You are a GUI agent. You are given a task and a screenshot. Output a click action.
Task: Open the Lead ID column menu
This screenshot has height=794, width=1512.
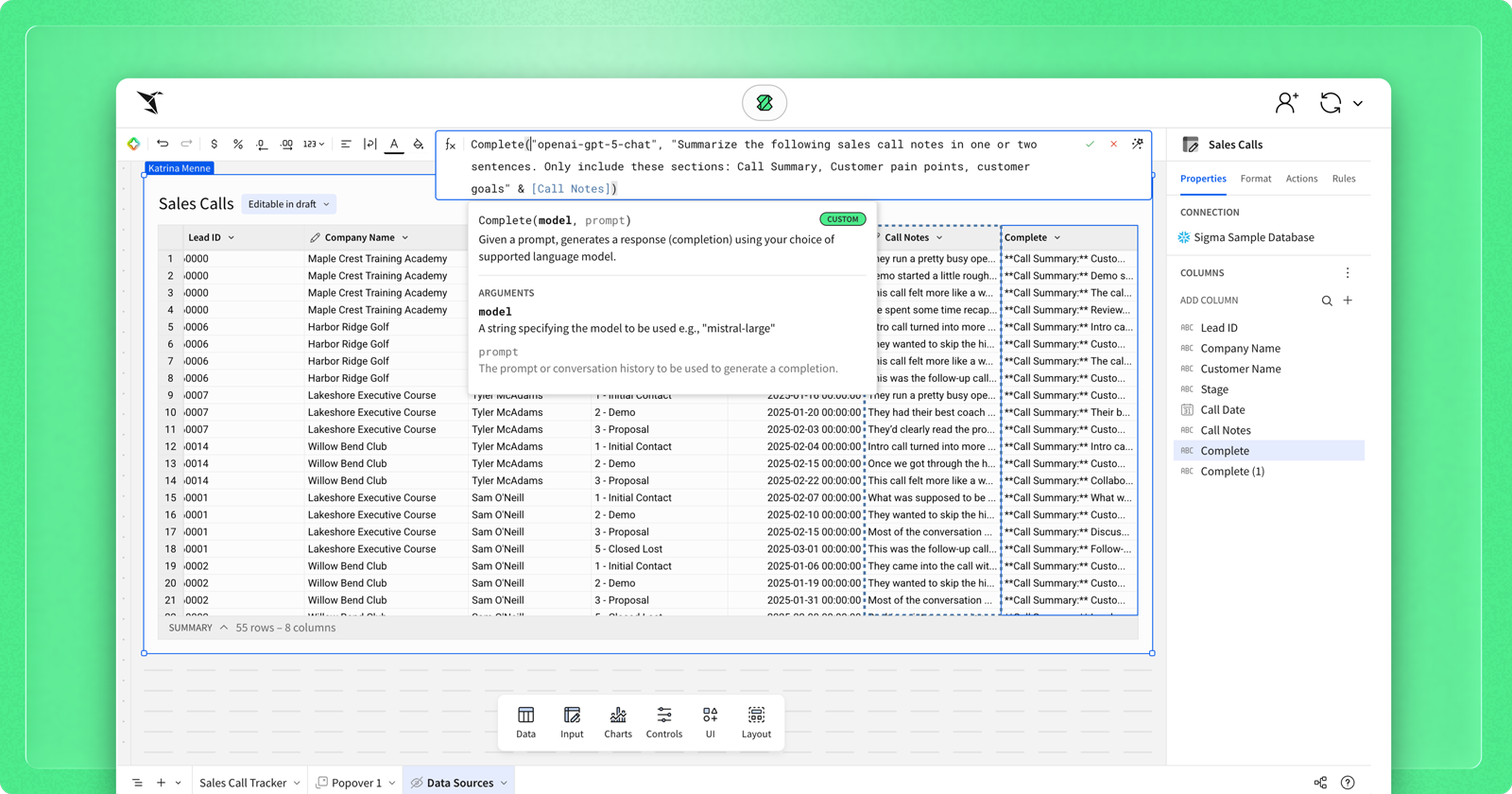tap(232, 237)
